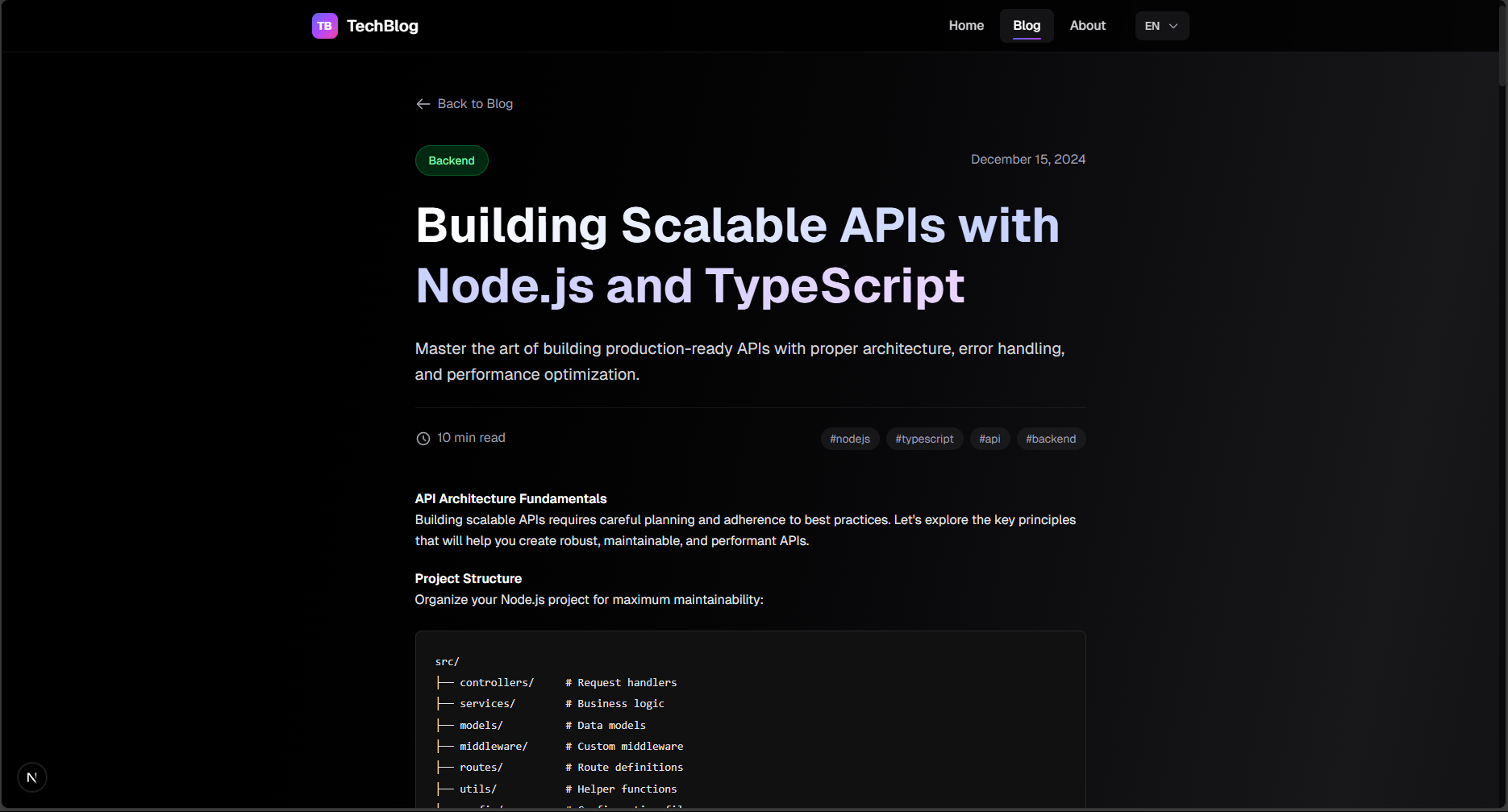The height and width of the screenshot is (812, 1508).
Task: Click the clock read-time icon
Action: [x=423, y=439]
